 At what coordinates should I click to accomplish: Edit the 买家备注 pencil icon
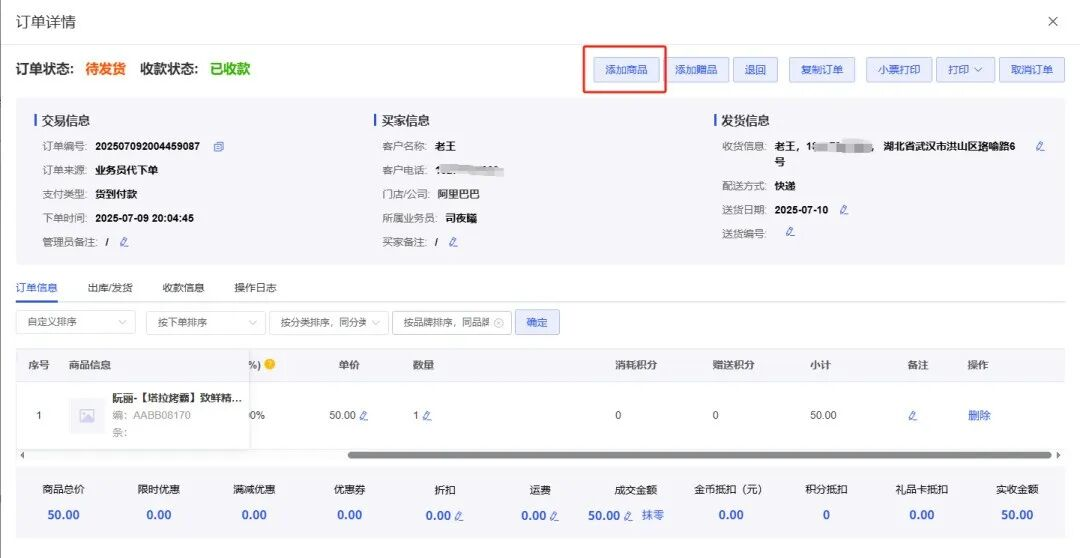[x=453, y=242]
